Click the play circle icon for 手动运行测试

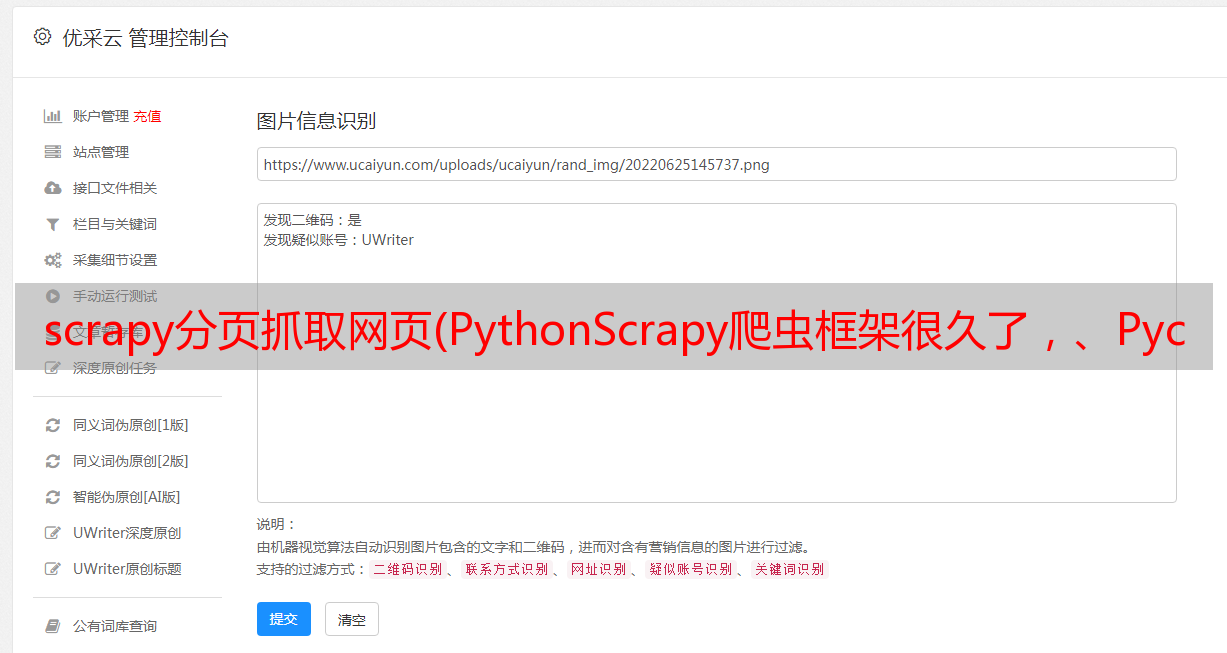click(x=53, y=296)
